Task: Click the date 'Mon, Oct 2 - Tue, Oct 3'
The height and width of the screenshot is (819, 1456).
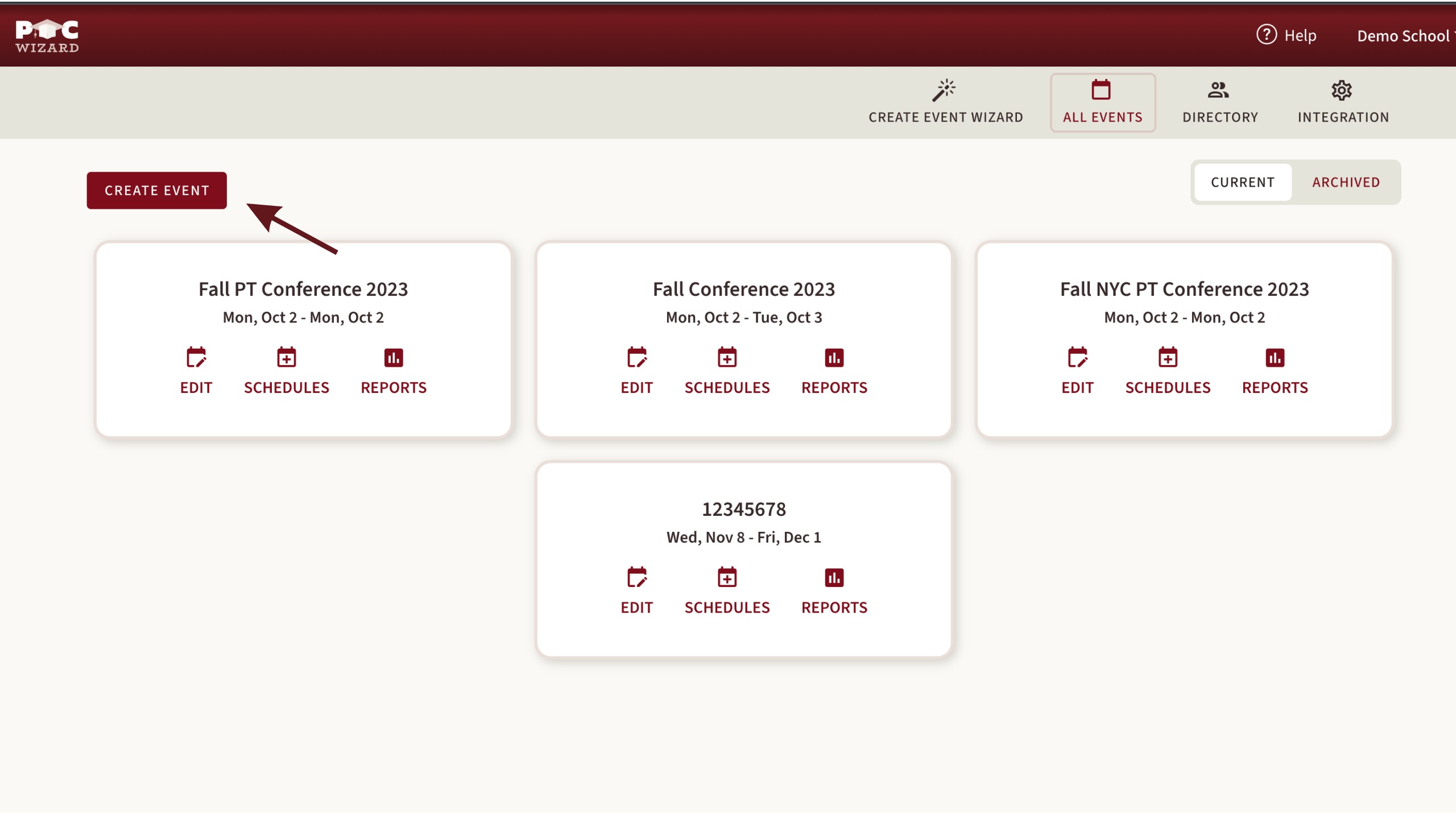Action: (744, 318)
